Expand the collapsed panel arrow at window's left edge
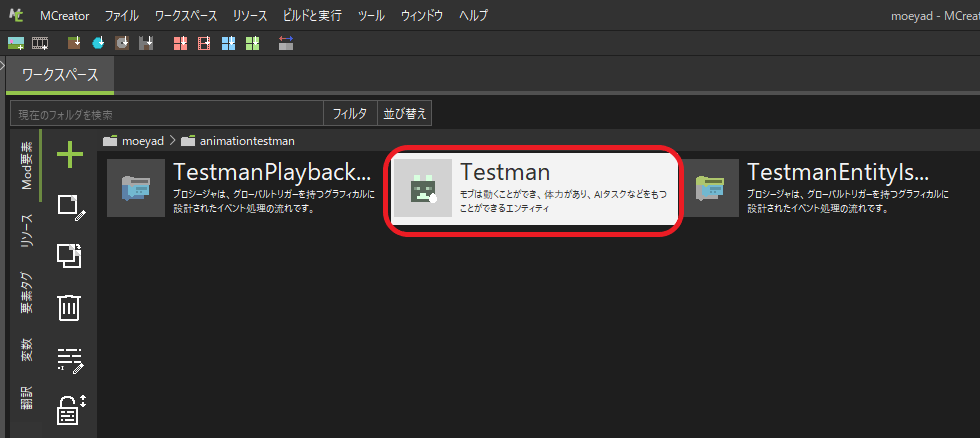This screenshot has height=438, width=980. 2,65
